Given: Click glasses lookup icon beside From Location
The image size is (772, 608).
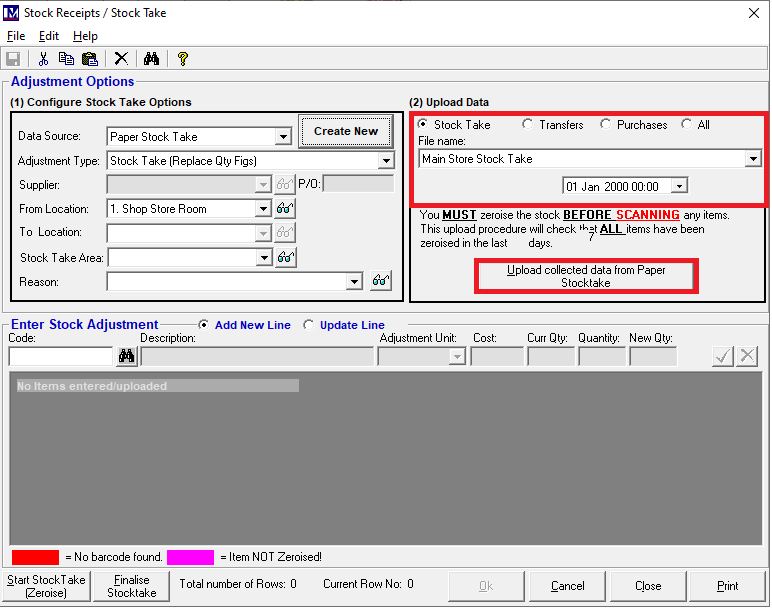Looking at the screenshot, I should coord(285,209).
